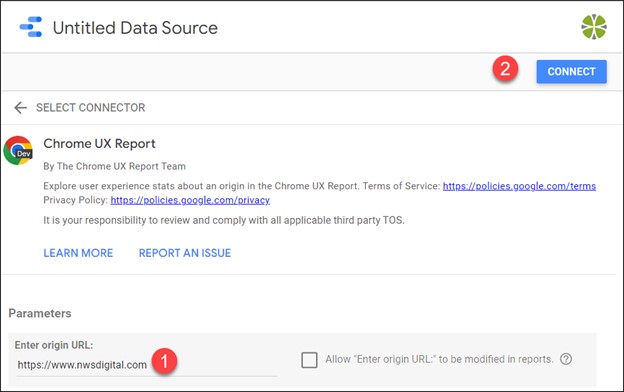Open the LEARN MORE link
The height and width of the screenshot is (392, 624).
click(78, 253)
